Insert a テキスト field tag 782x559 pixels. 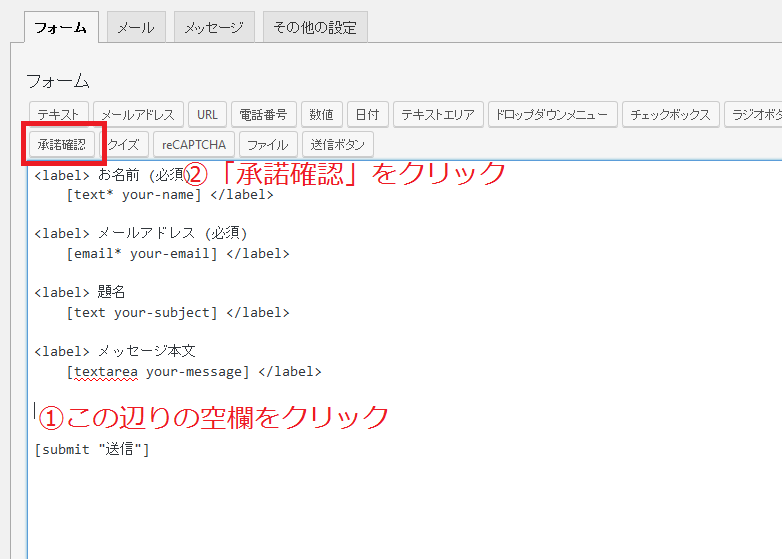(58, 114)
